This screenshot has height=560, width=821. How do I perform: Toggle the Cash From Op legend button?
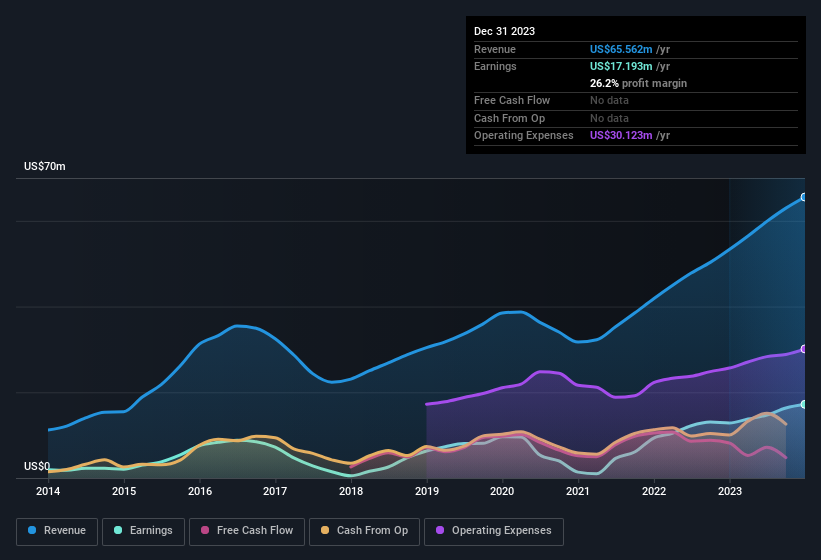coord(364,531)
